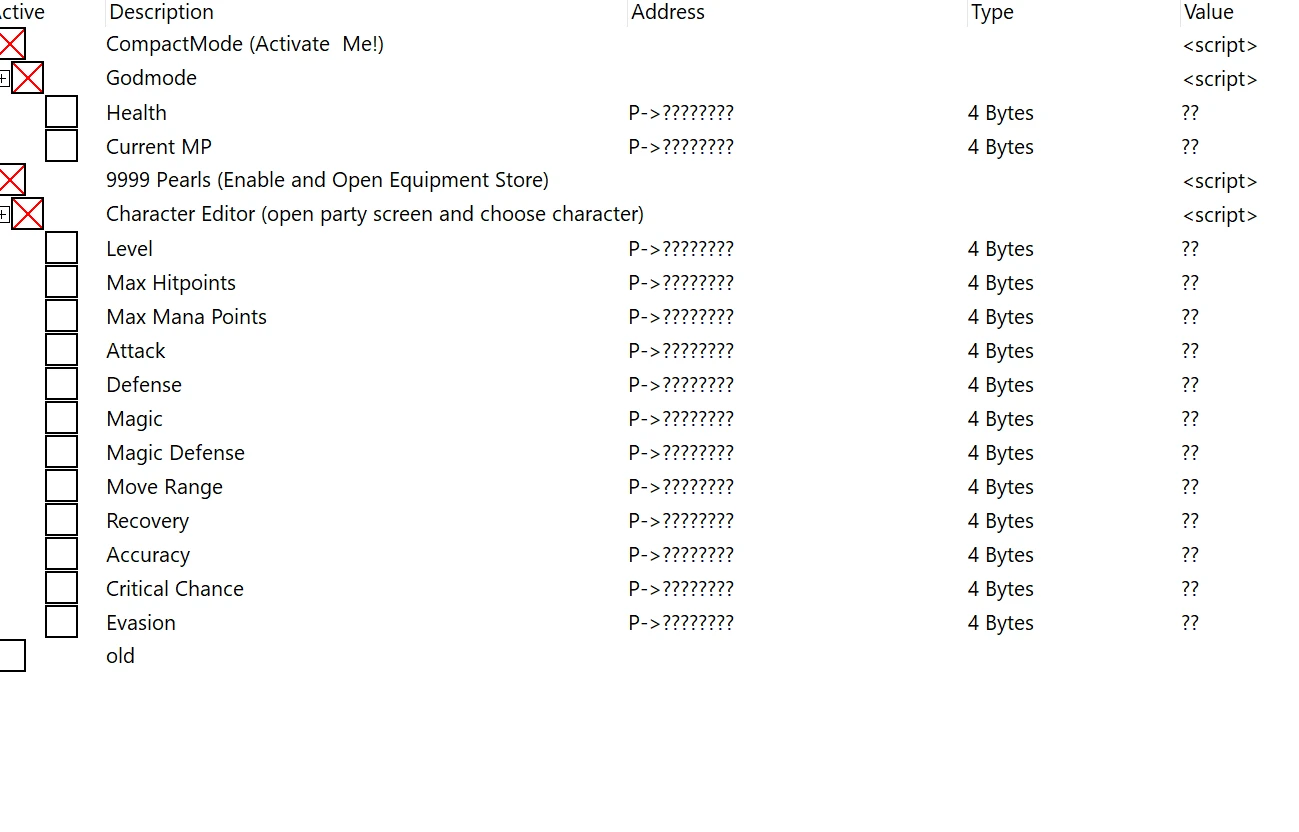The image size is (1299, 832).
Task: Click the Evasion address pointer cell
Action: tap(681, 622)
